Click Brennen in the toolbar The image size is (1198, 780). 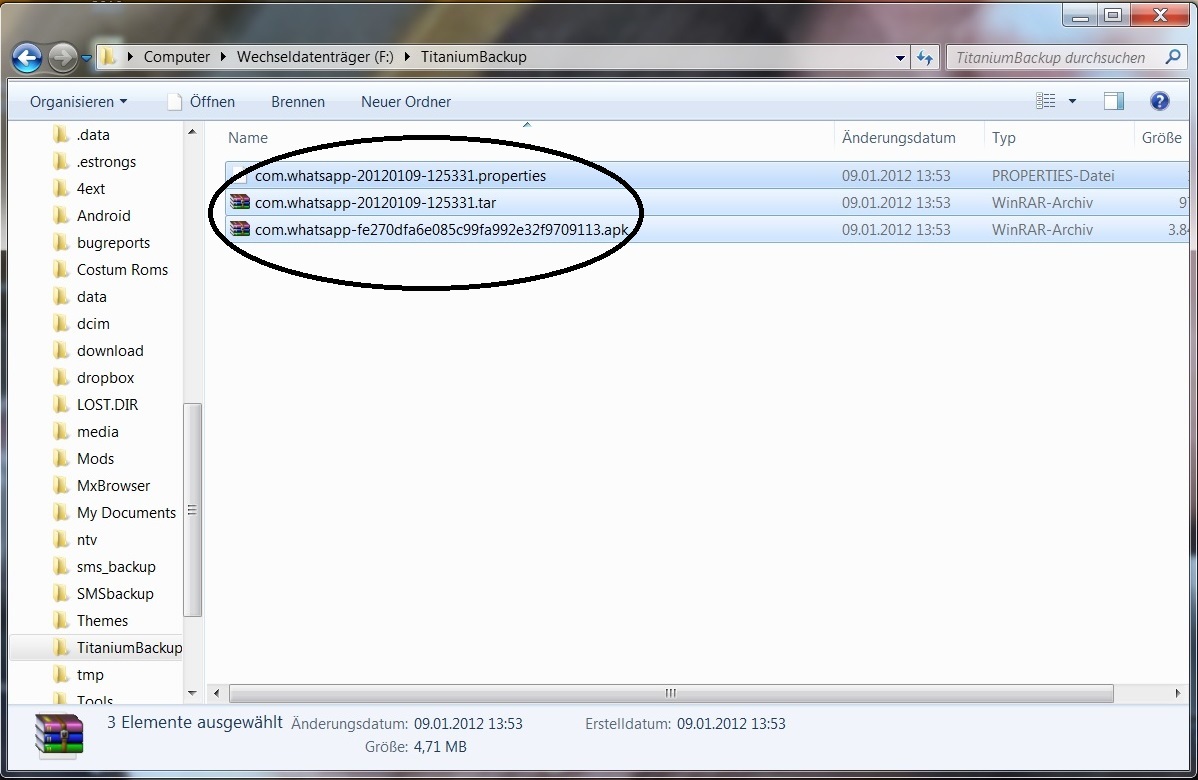298,102
